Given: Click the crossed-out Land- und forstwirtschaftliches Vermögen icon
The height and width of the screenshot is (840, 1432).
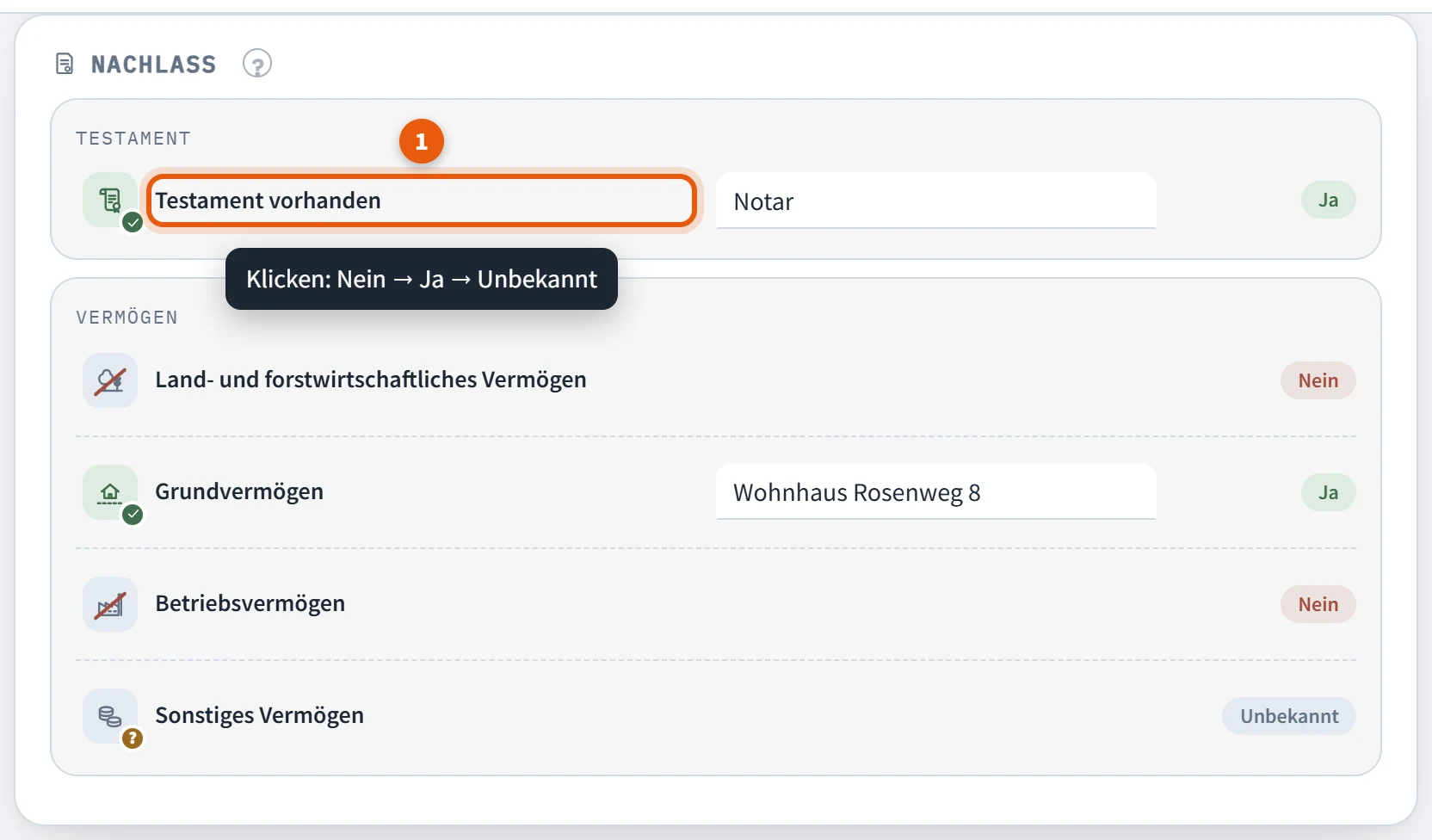Looking at the screenshot, I should pos(110,380).
